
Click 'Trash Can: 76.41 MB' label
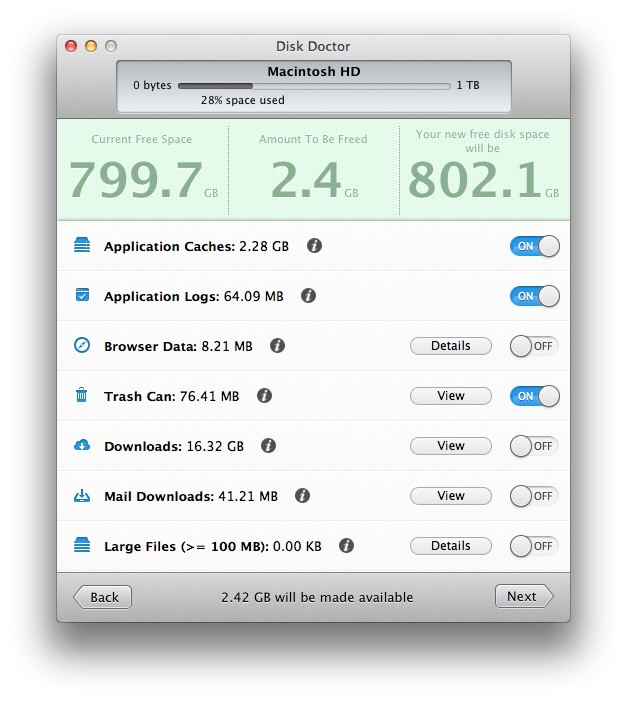pyautogui.click(x=171, y=397)
